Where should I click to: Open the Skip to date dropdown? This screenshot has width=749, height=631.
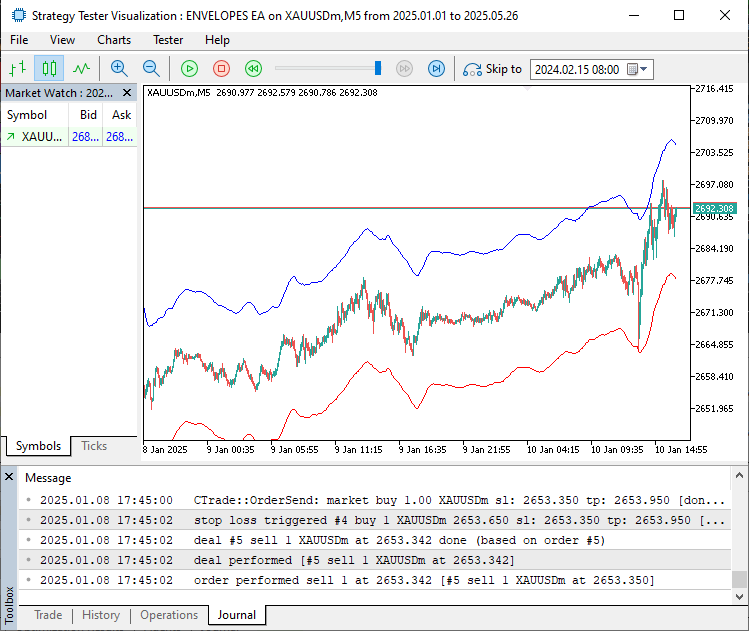coord(643,70)
